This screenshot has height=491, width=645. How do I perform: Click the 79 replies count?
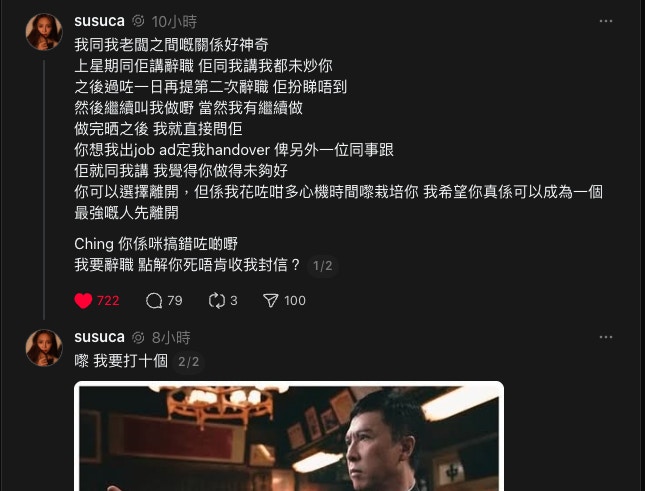coord(175,301)
